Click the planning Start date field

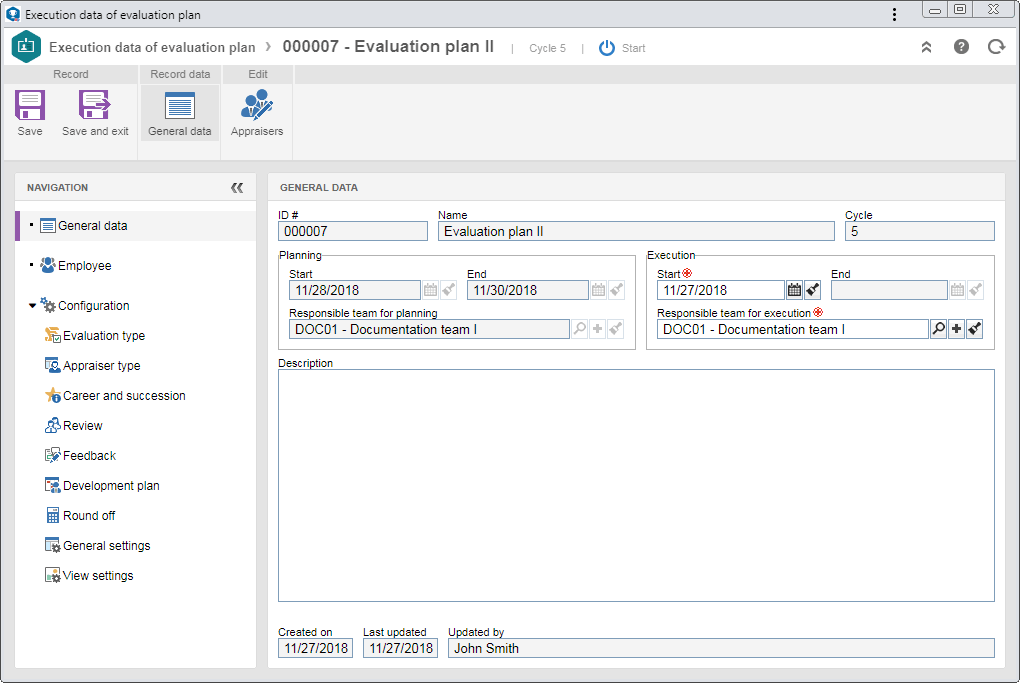[x=355, y=290]
